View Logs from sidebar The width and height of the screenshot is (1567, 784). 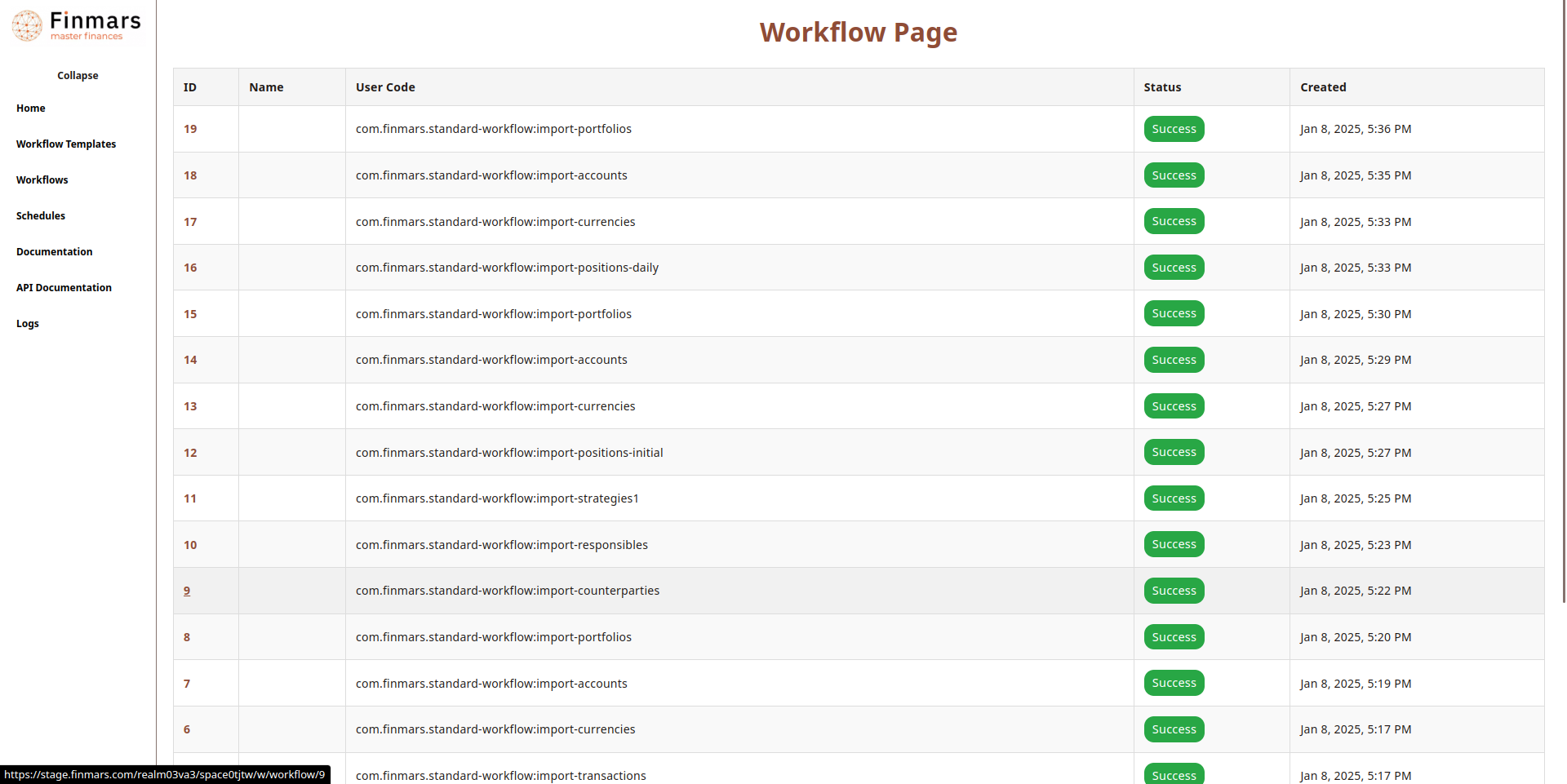pyautogui.click(x=28, y=324)
